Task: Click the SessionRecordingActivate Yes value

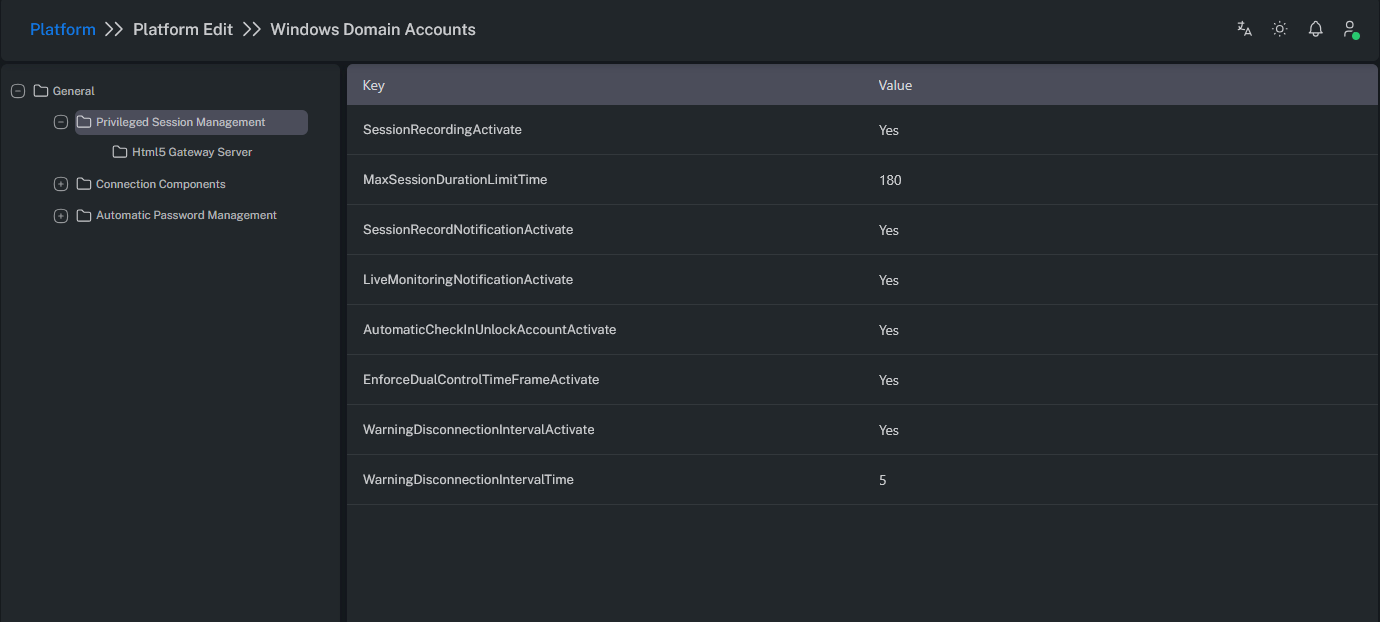Action: 889,131
